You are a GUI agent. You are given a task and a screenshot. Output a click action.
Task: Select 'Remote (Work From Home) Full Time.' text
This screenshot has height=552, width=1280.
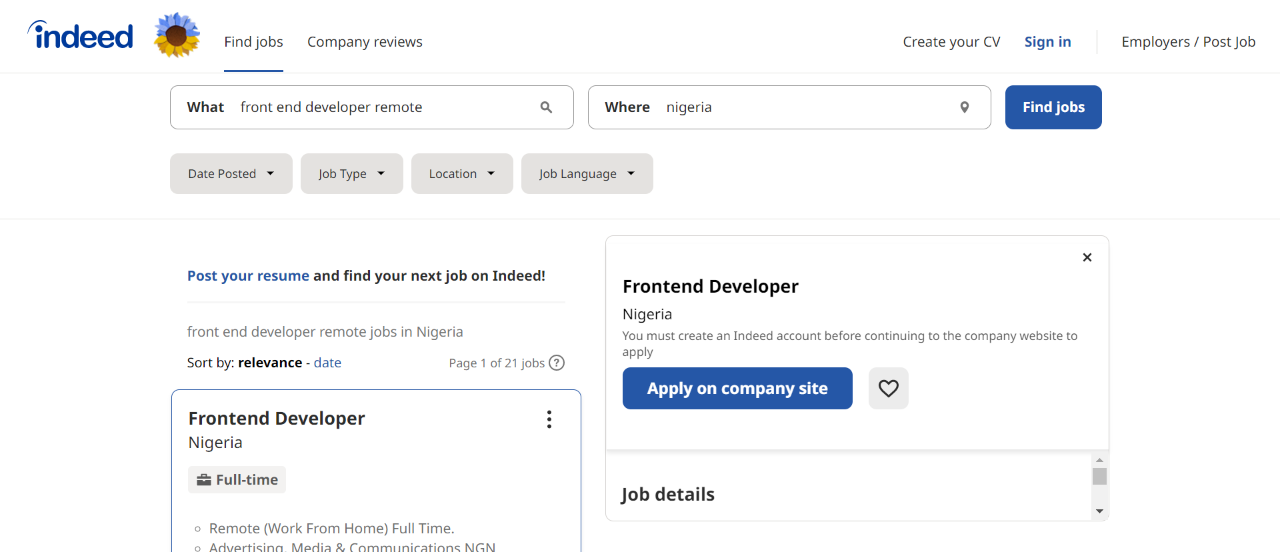331,528
